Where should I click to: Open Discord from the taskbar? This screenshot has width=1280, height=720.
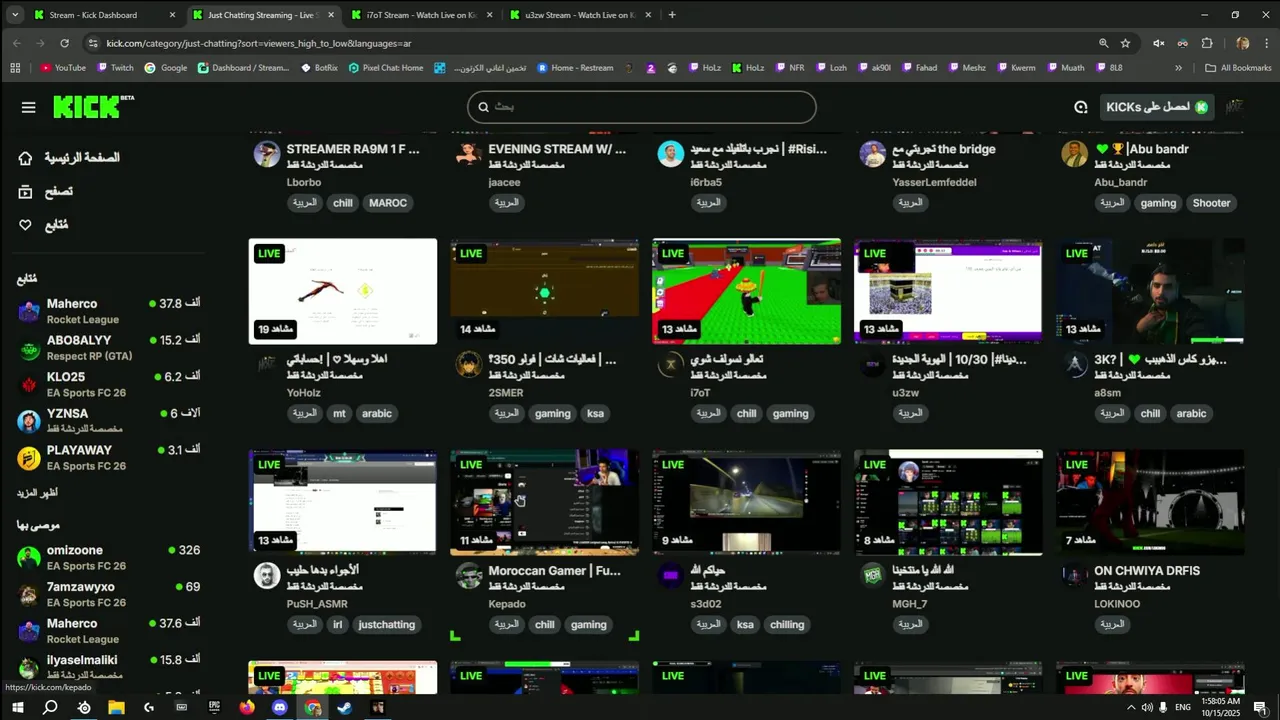279,707
